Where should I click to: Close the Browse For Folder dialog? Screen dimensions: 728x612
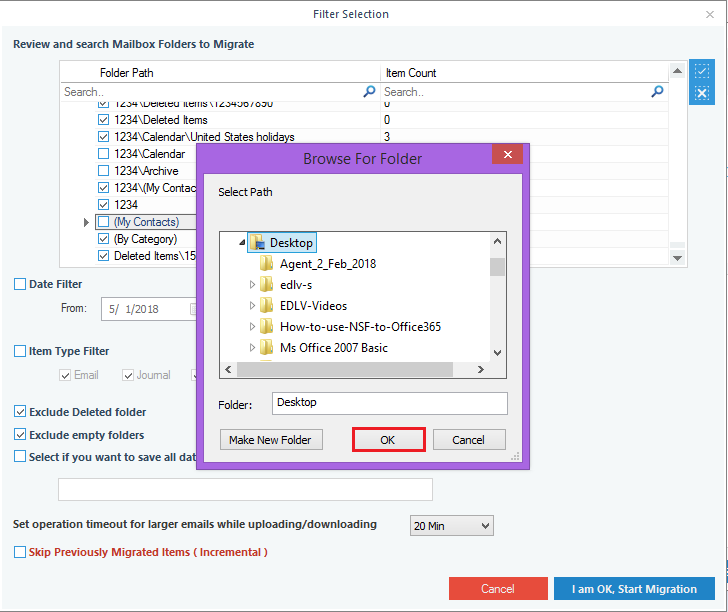pos(507,154)
